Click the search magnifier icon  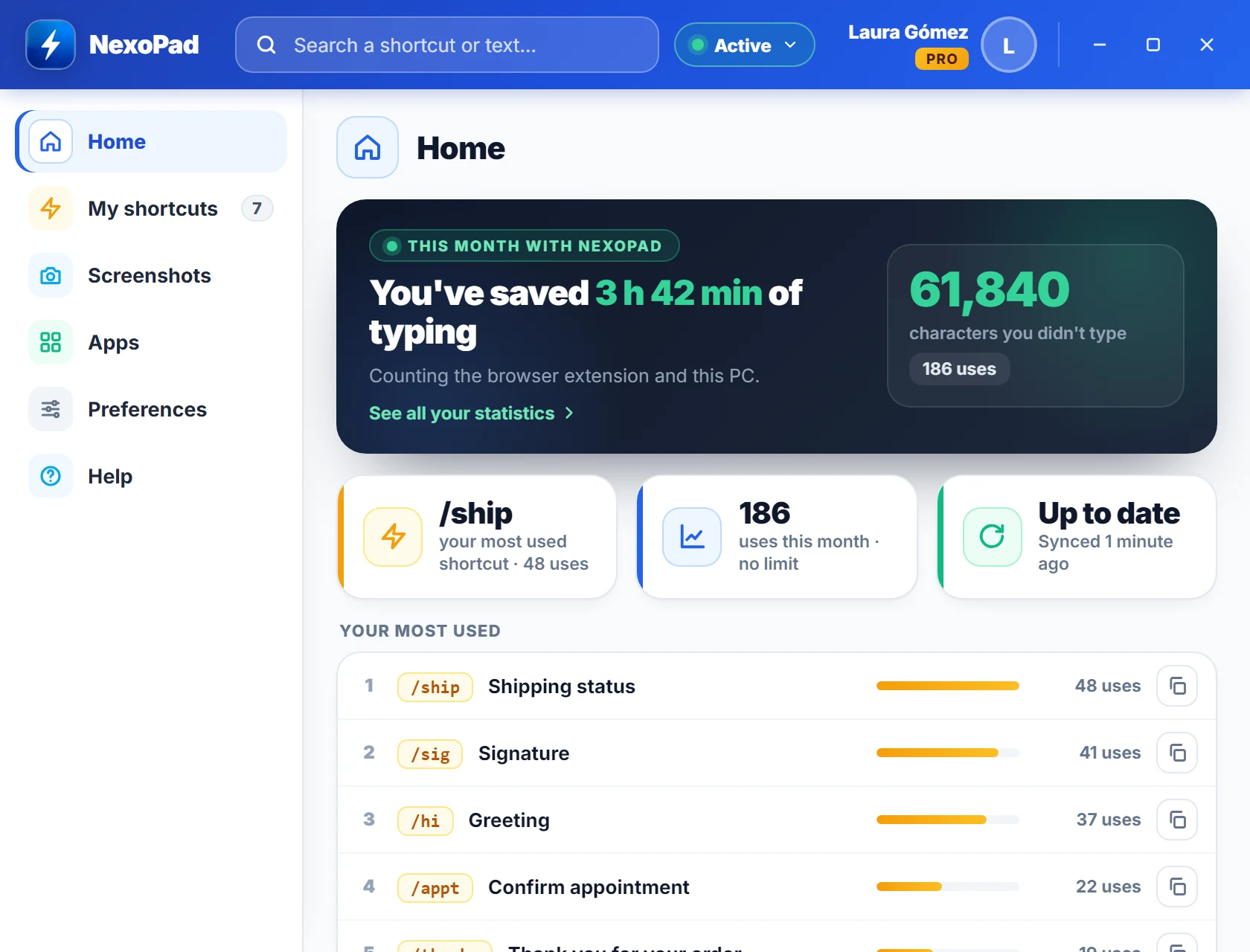pyautogui.click(x=266, y=45)
